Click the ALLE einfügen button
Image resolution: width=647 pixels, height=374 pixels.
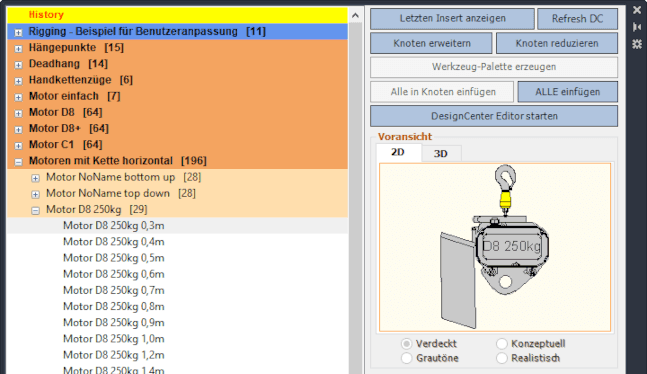point(568,92)
